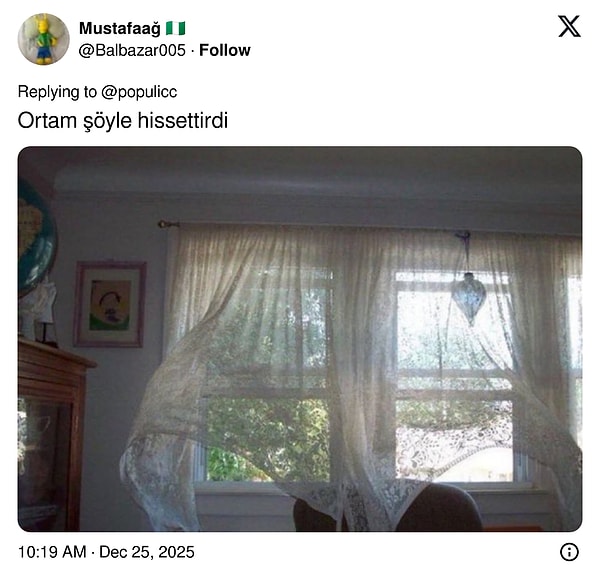The image size is (600, 582).
Task: Click the left window's green foliage
Action: click(268, 438)
